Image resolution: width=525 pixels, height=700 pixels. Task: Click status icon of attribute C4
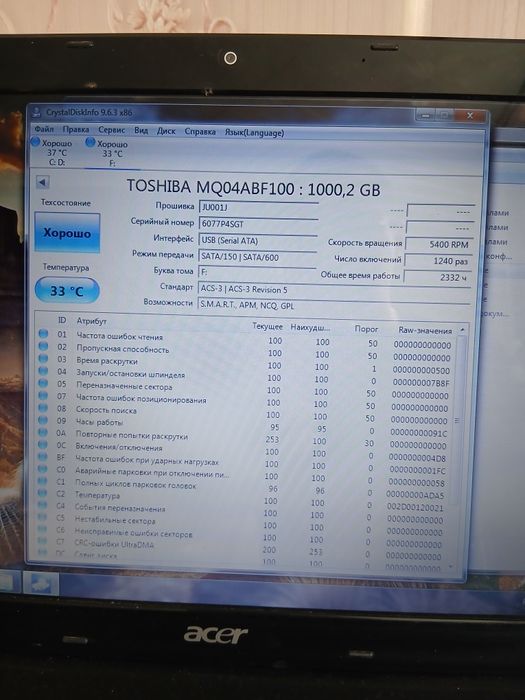point(42,504)
